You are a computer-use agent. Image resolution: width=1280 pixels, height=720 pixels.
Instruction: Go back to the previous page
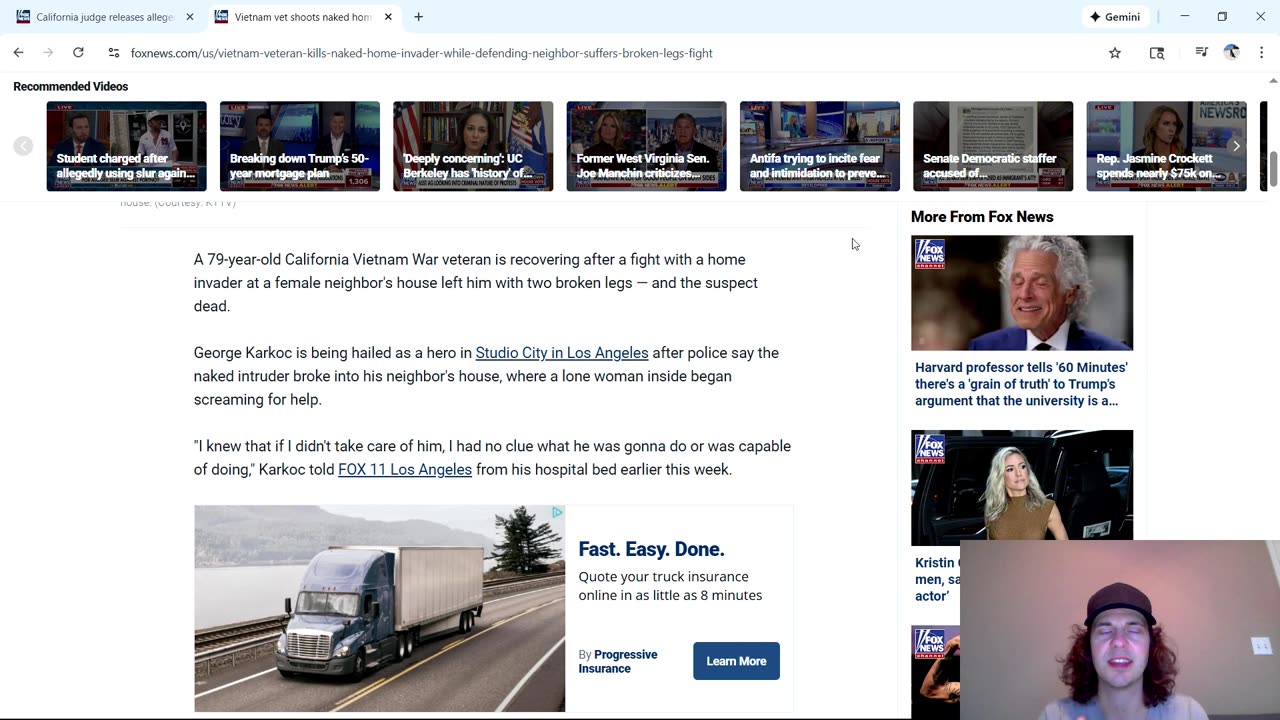tap(18, 53)
